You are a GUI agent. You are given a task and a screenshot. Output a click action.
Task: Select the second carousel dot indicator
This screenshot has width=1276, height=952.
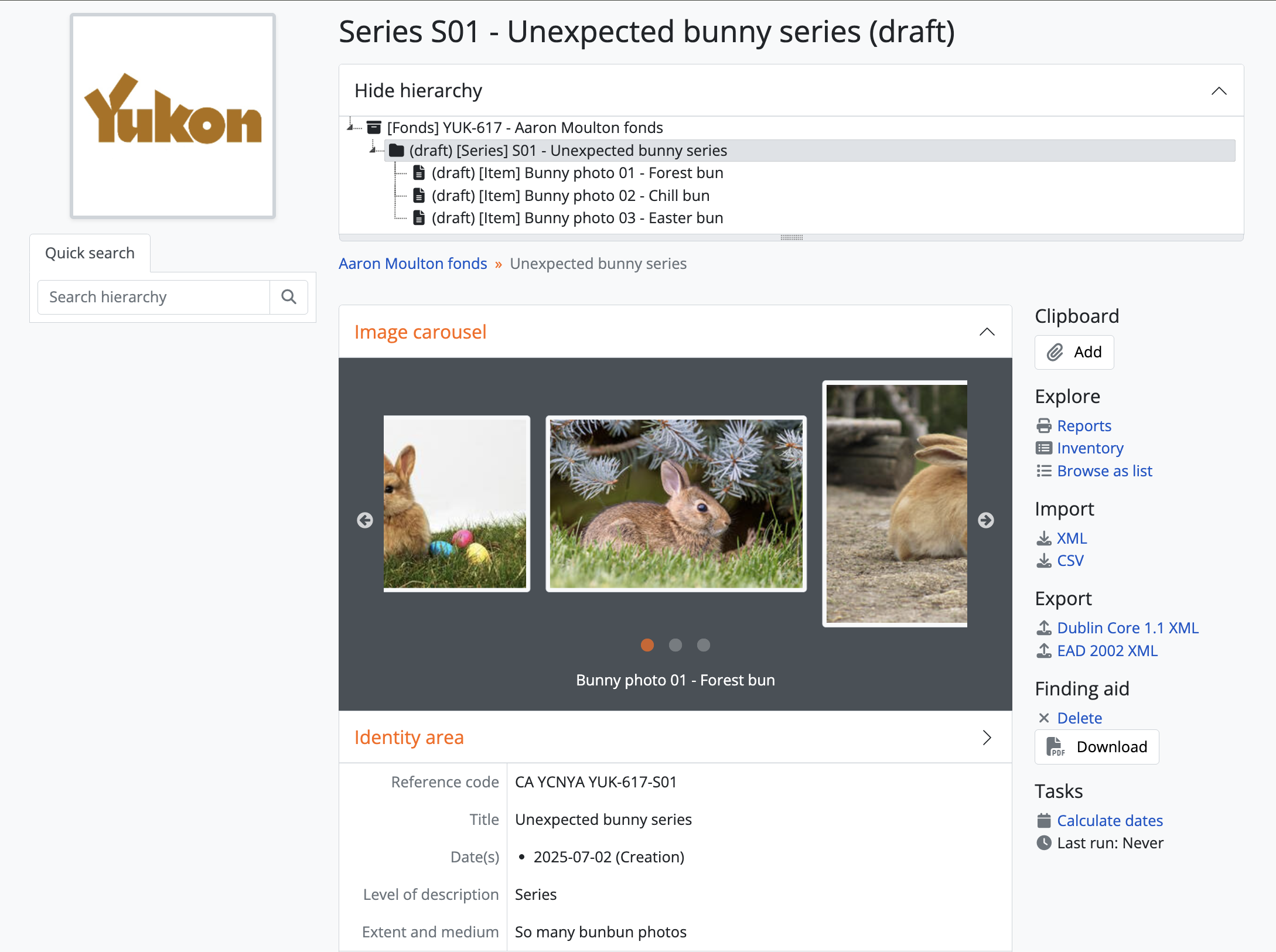click(x=675, y=645)
